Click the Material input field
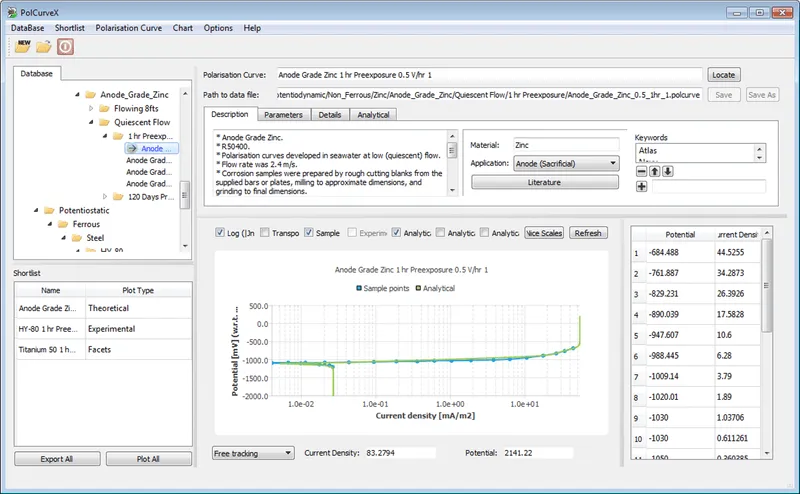800x494 pixels. click(x=565, y=145)
